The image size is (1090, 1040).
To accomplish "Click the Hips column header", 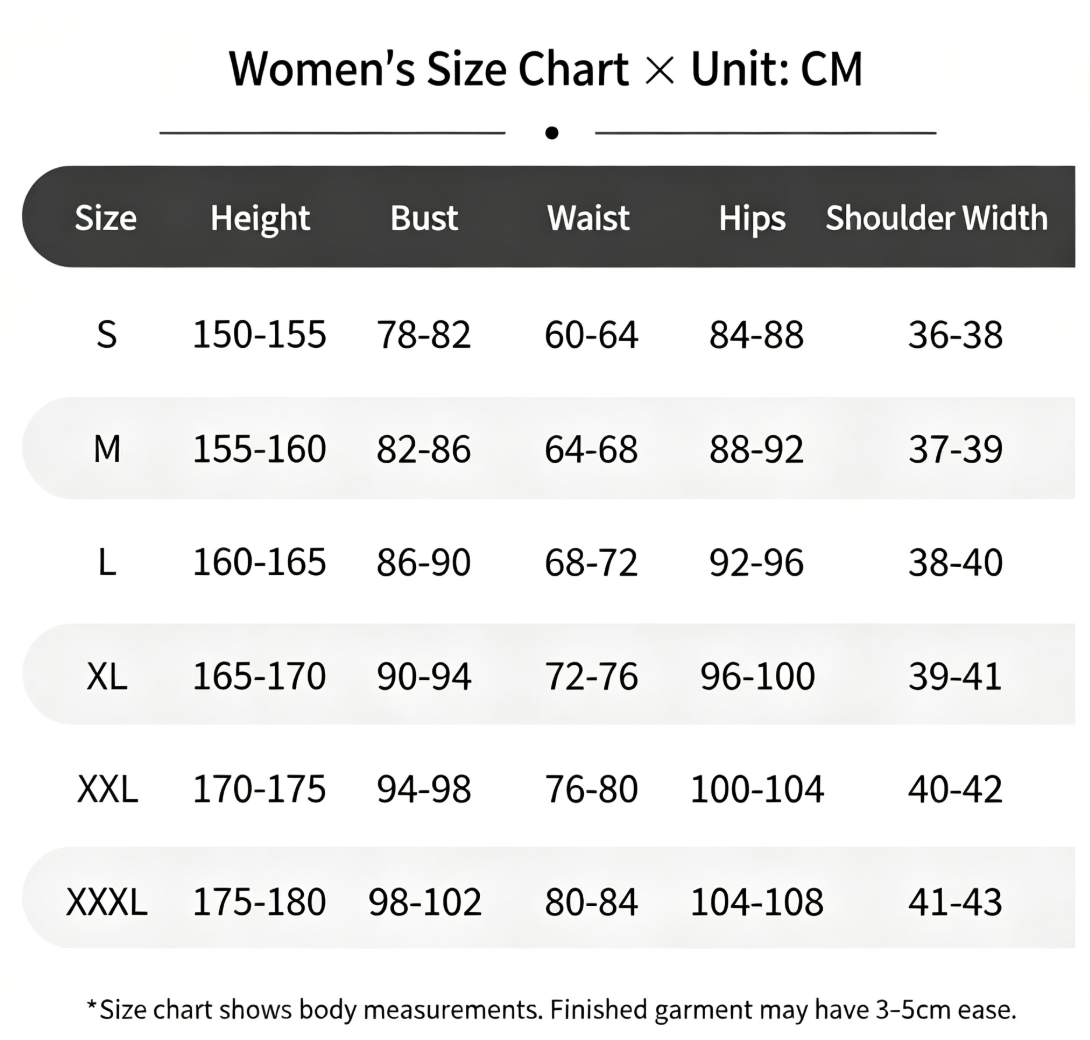I will 752,220.
